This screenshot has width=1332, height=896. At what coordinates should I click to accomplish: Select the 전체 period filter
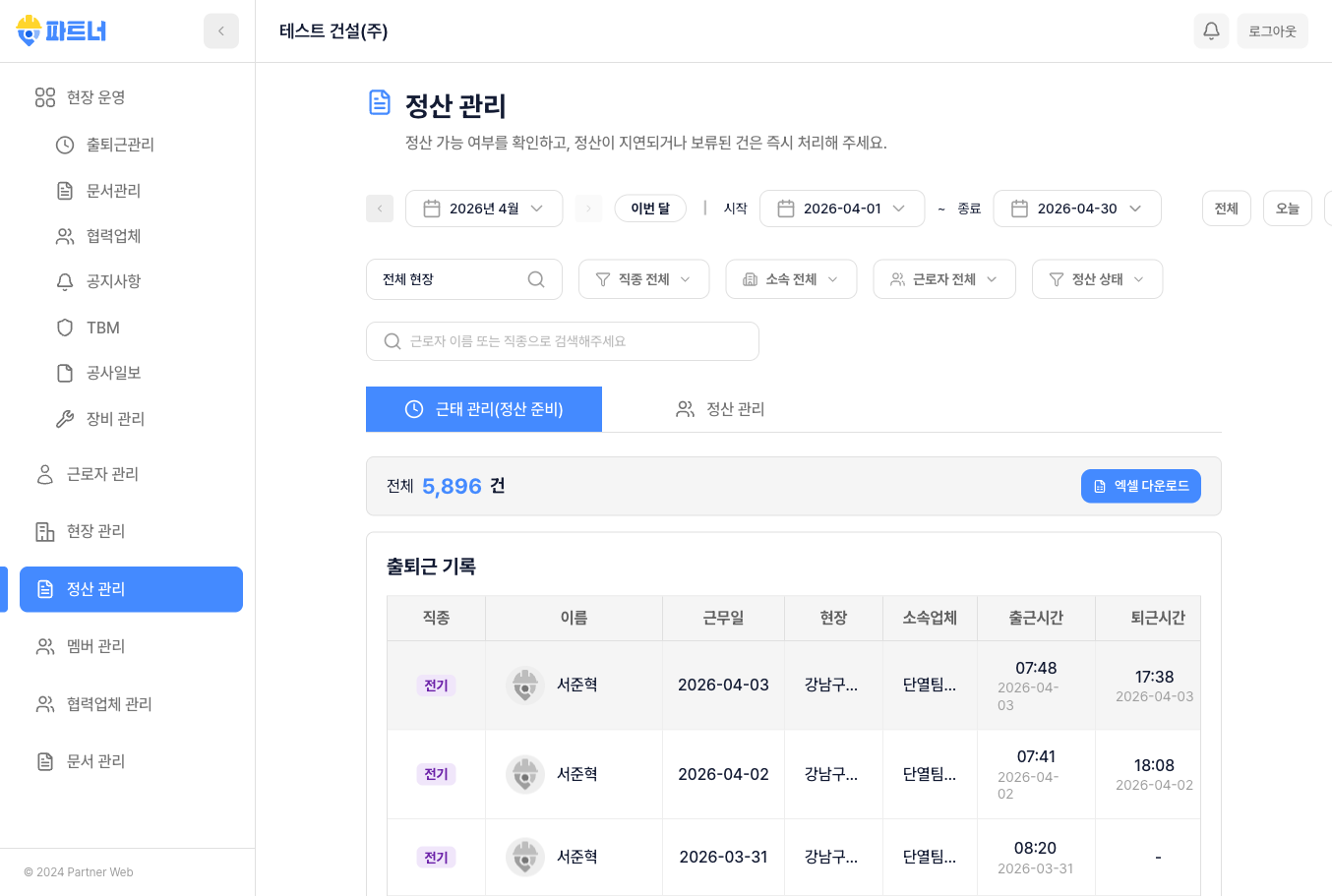tap(1226, 208)
